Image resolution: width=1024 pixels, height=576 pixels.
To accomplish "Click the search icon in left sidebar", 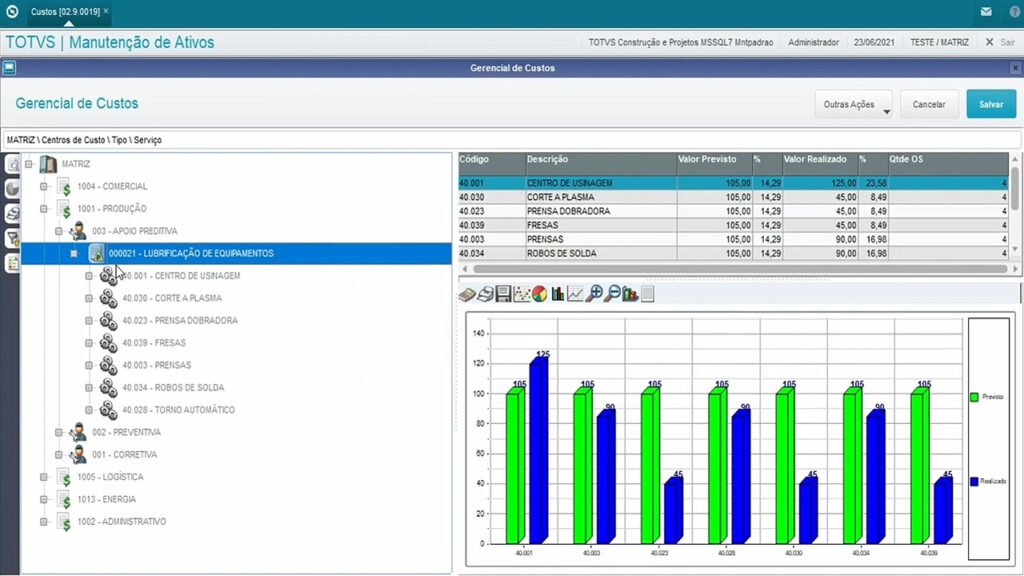I will (x=12, y=164).
